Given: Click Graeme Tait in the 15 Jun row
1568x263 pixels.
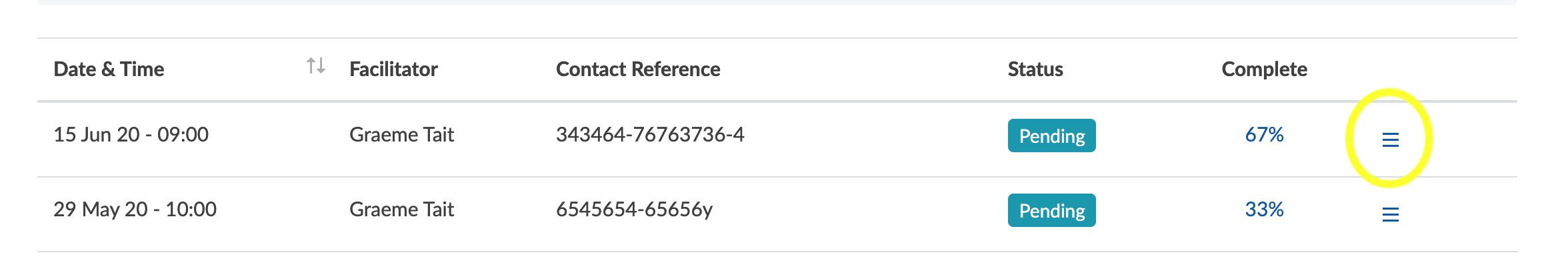Looking at the screenshot, I should (x=401, y=134).
